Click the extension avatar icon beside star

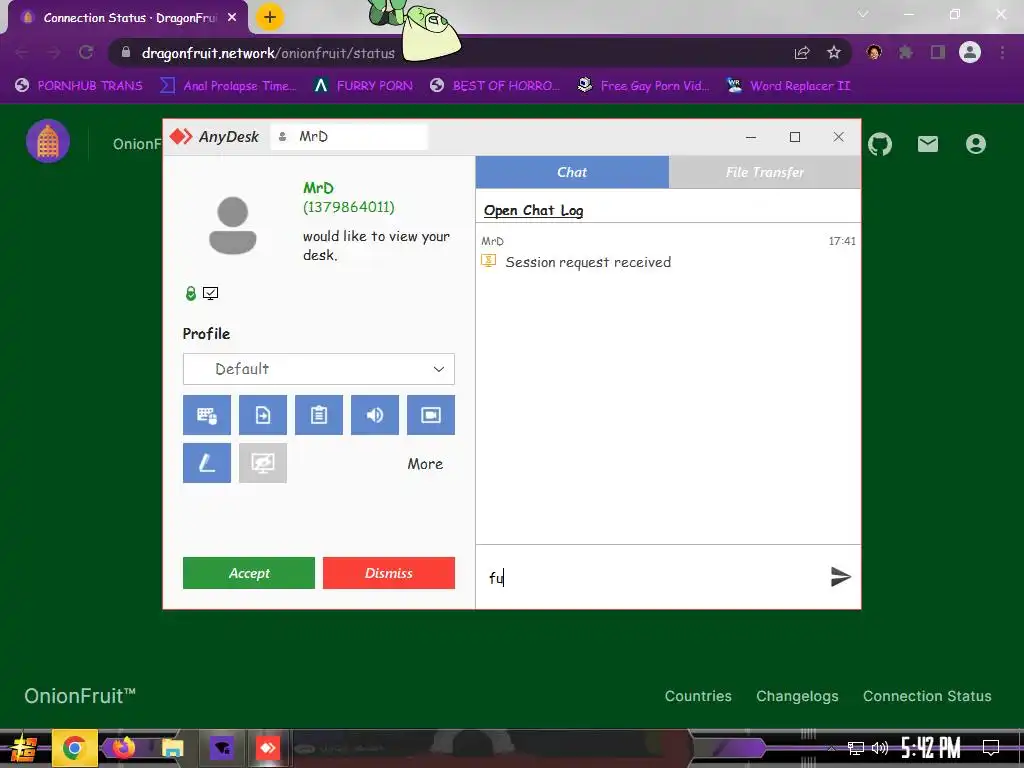[874, 52]
